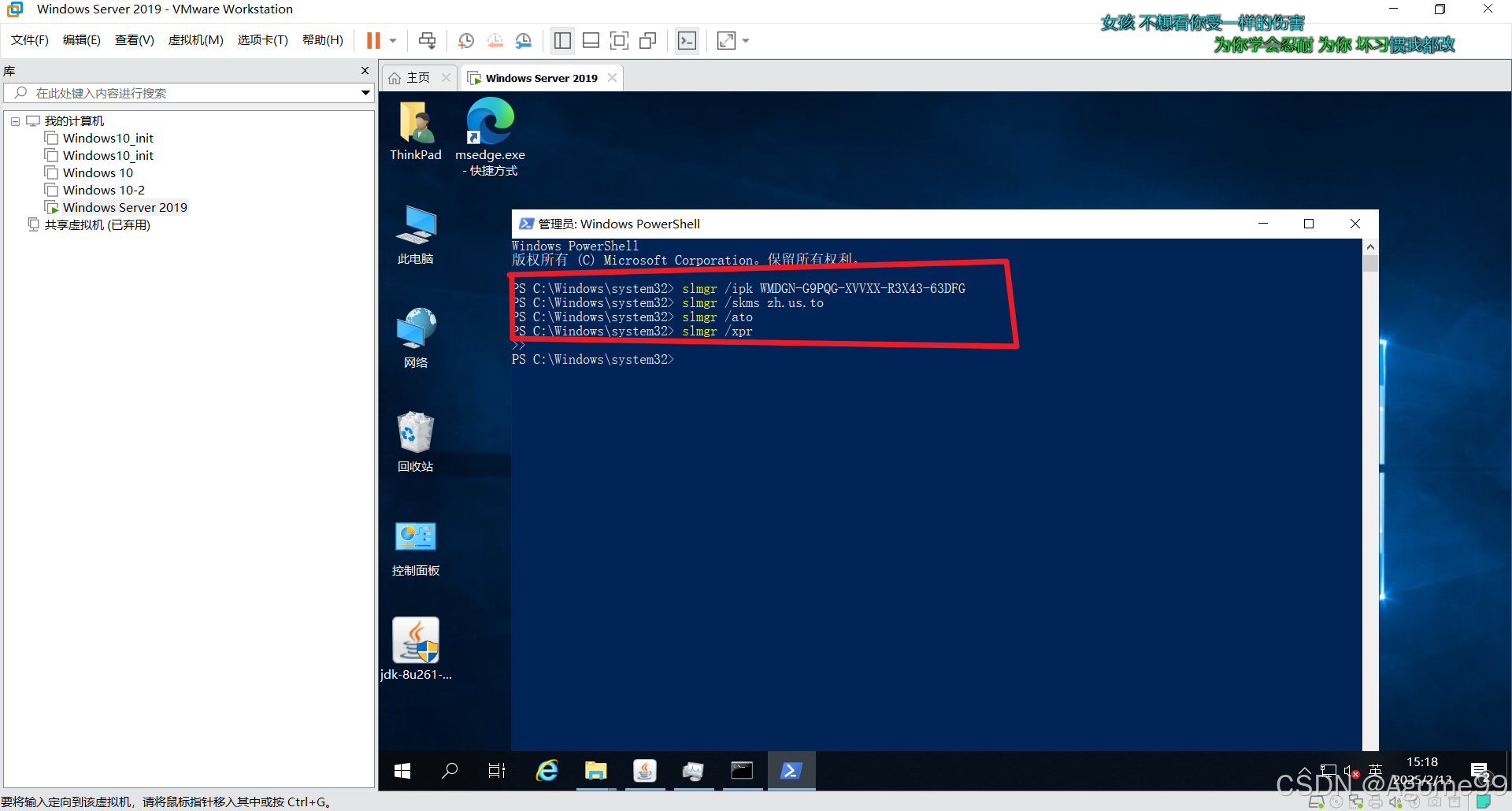The image size is (1512, 811).
Task: Select the 我的计算机 item in the library tree
Action: [74, 121]
